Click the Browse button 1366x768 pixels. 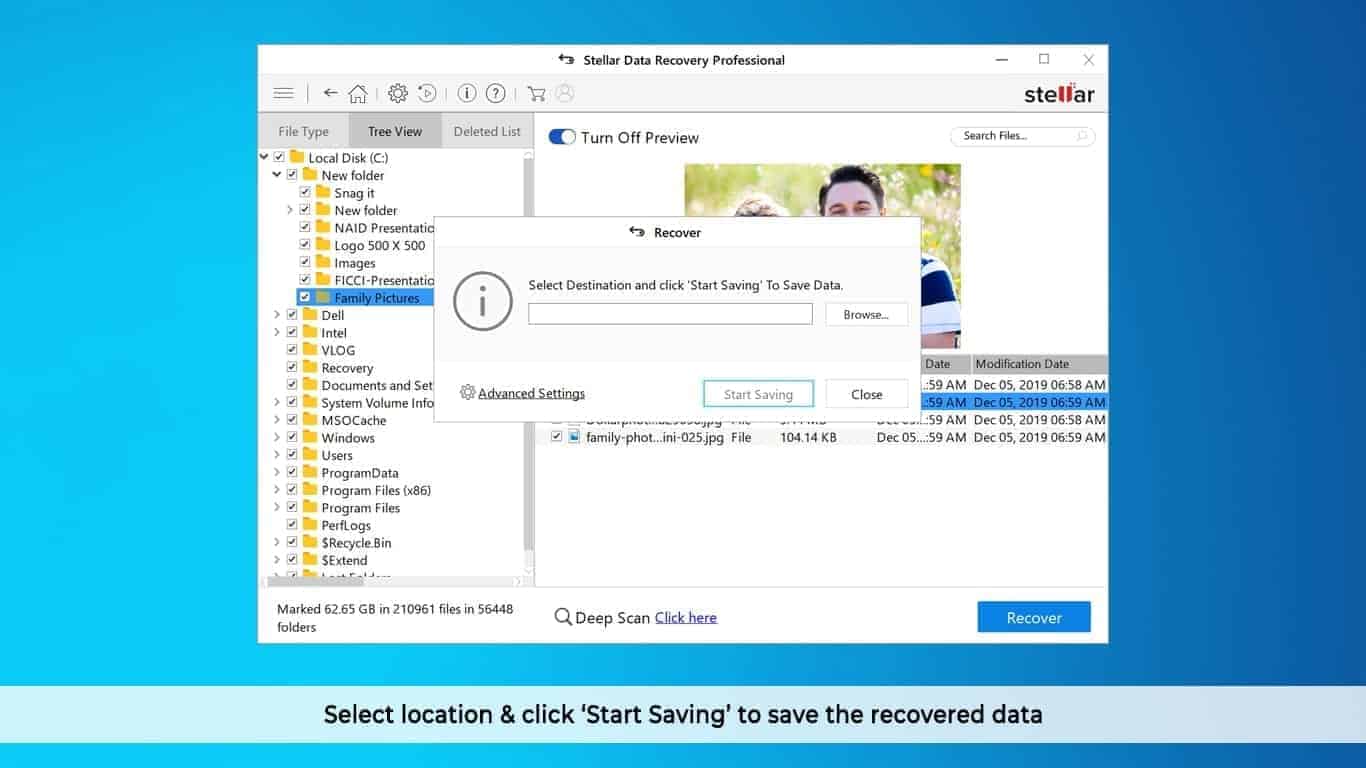coord(866,314)
